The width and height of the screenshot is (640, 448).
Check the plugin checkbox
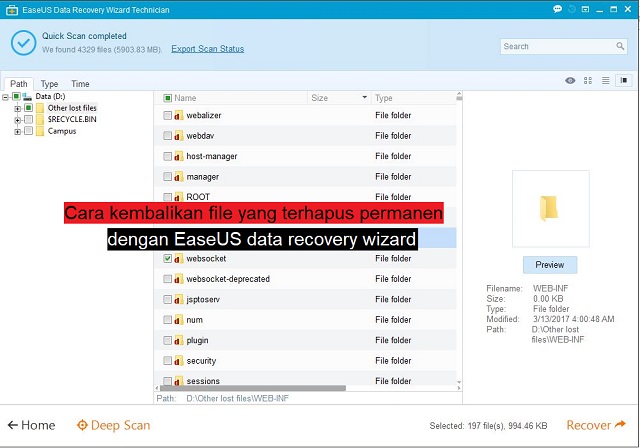(167, 340)
